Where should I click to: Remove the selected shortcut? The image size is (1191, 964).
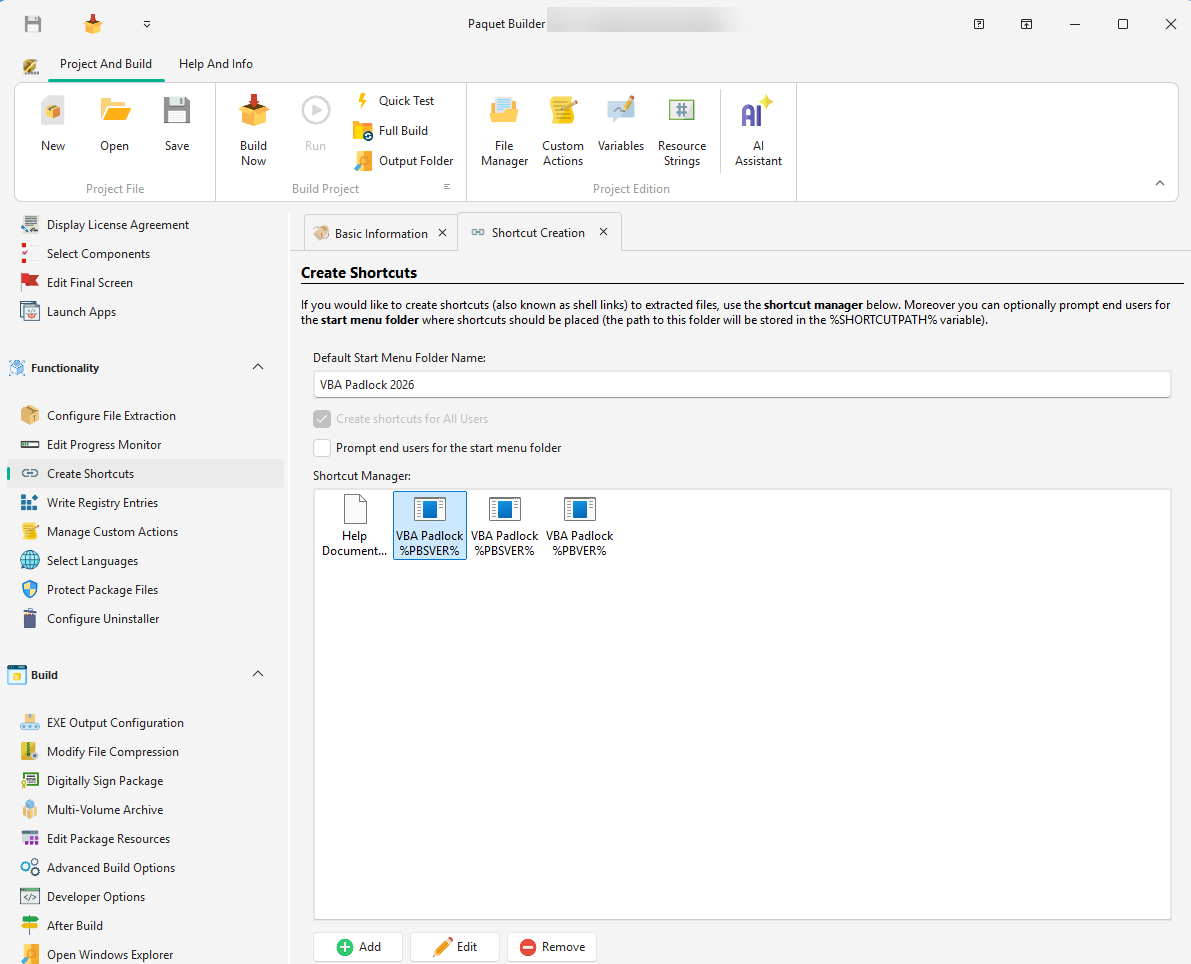point(551,946)
